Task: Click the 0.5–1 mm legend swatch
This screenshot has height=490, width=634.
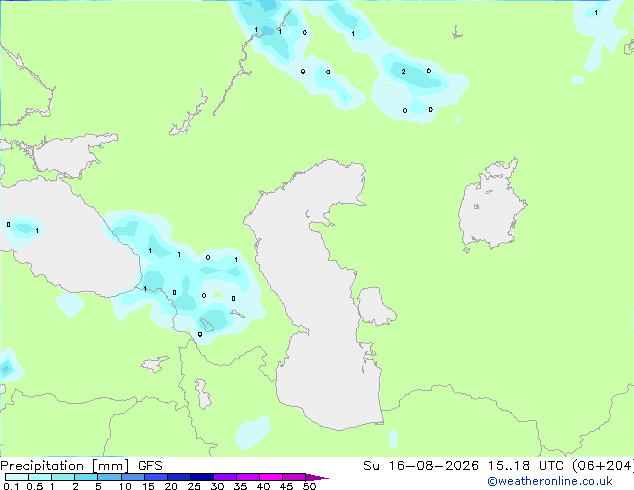Action: pos(40,477)
